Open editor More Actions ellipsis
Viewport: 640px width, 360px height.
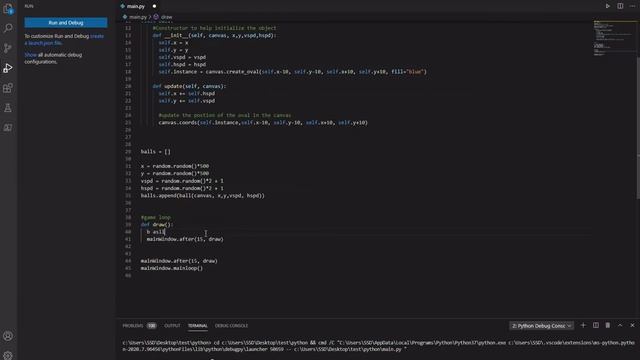coord(632,6)
